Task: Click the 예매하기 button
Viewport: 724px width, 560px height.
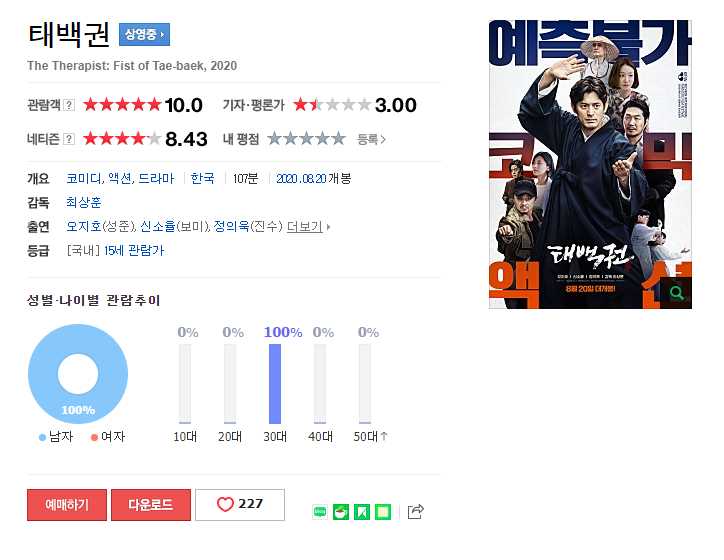Action: pos(67,505)
